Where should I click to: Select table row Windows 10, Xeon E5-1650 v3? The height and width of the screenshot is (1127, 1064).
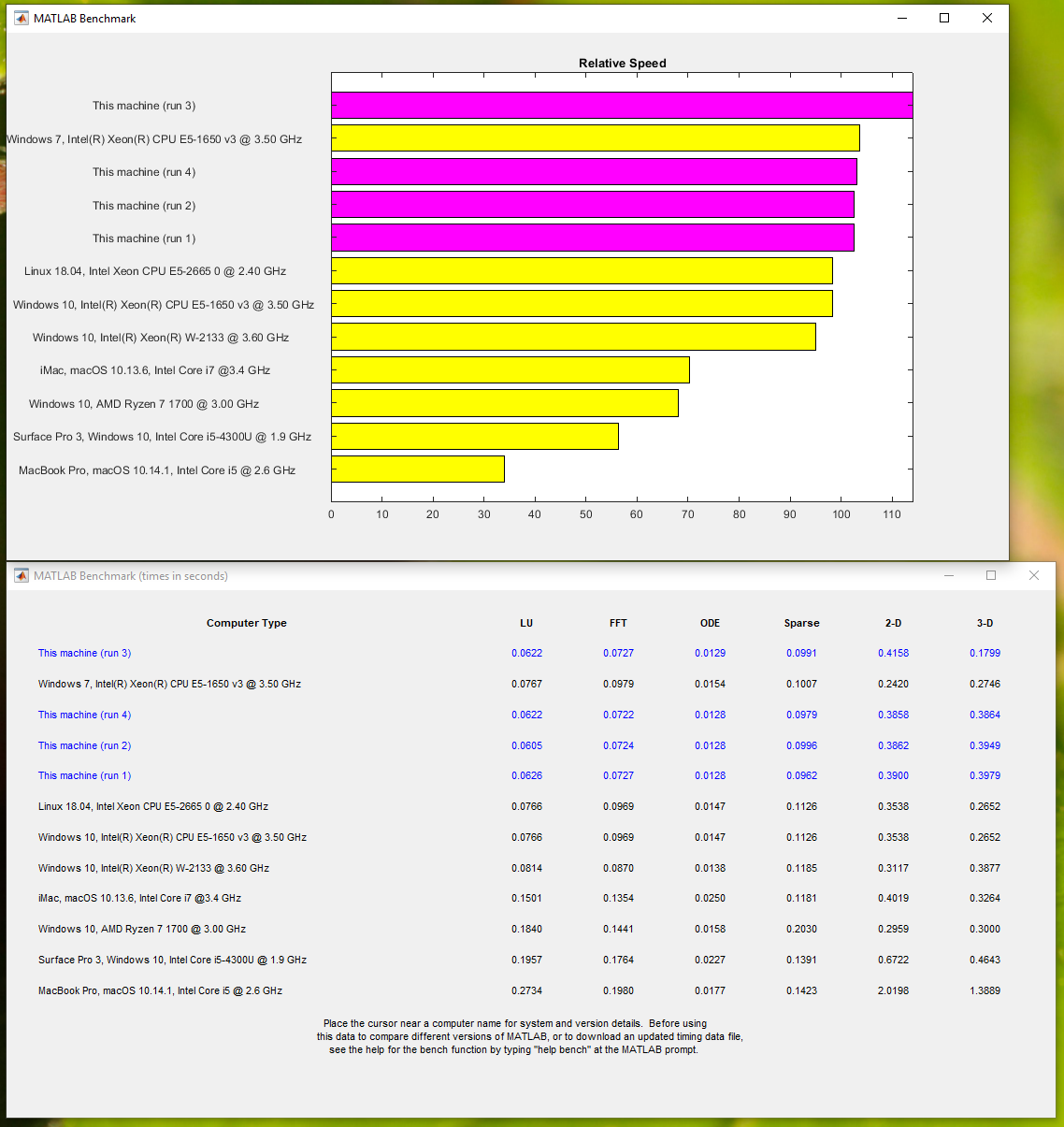tap(519, 837)
